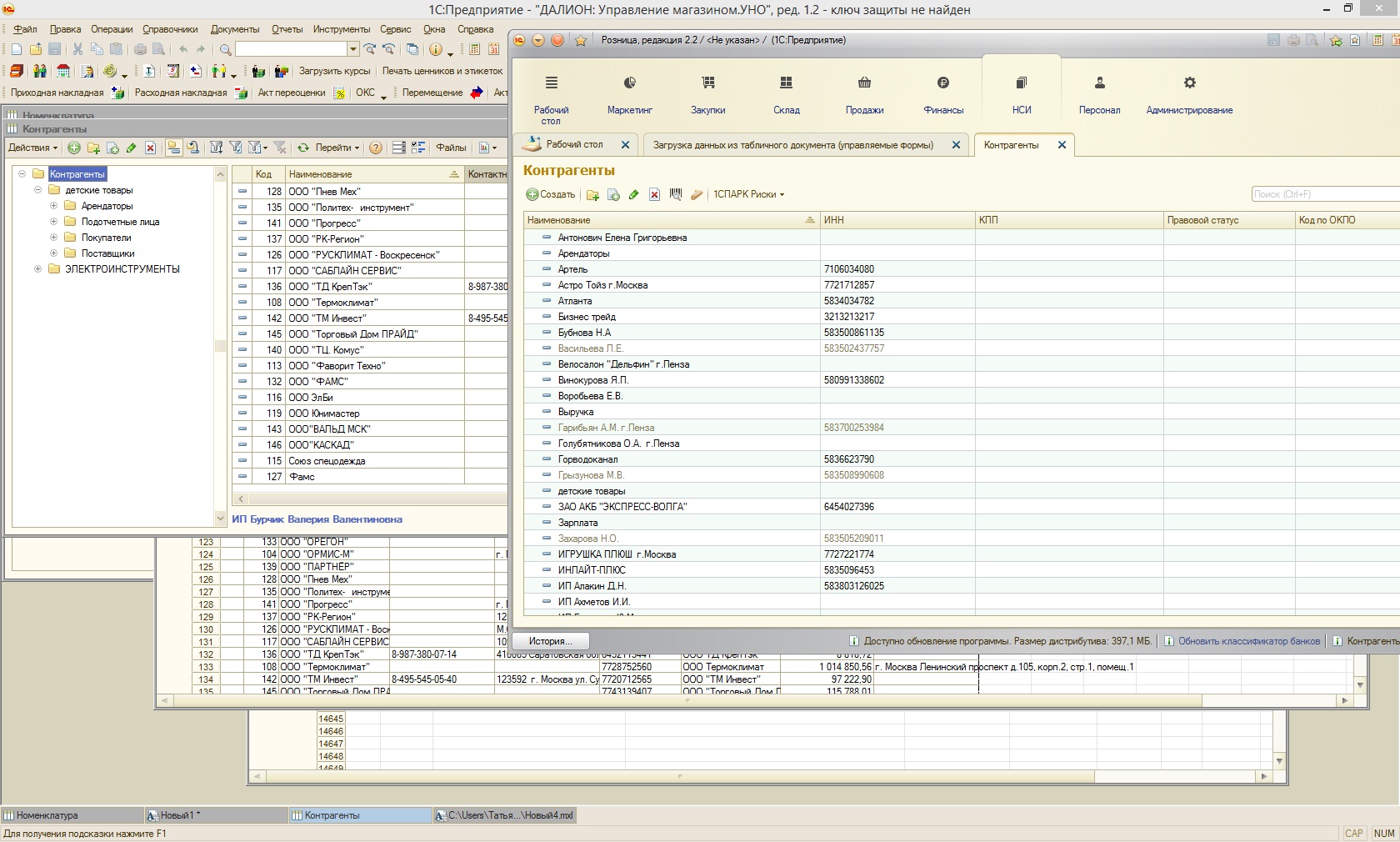Open the Склад section in Розница
The width and height of the screenshot is (1400, 842).
click(786, 96)
